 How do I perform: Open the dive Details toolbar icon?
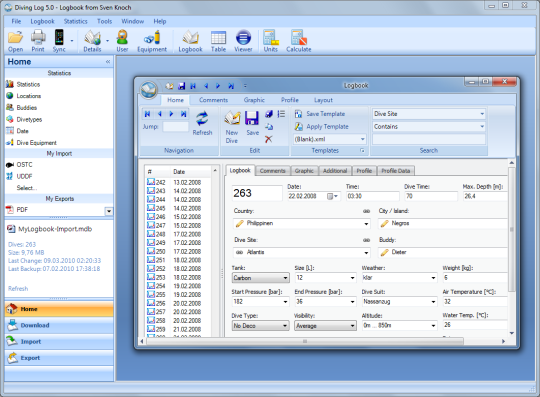[92, 41]
